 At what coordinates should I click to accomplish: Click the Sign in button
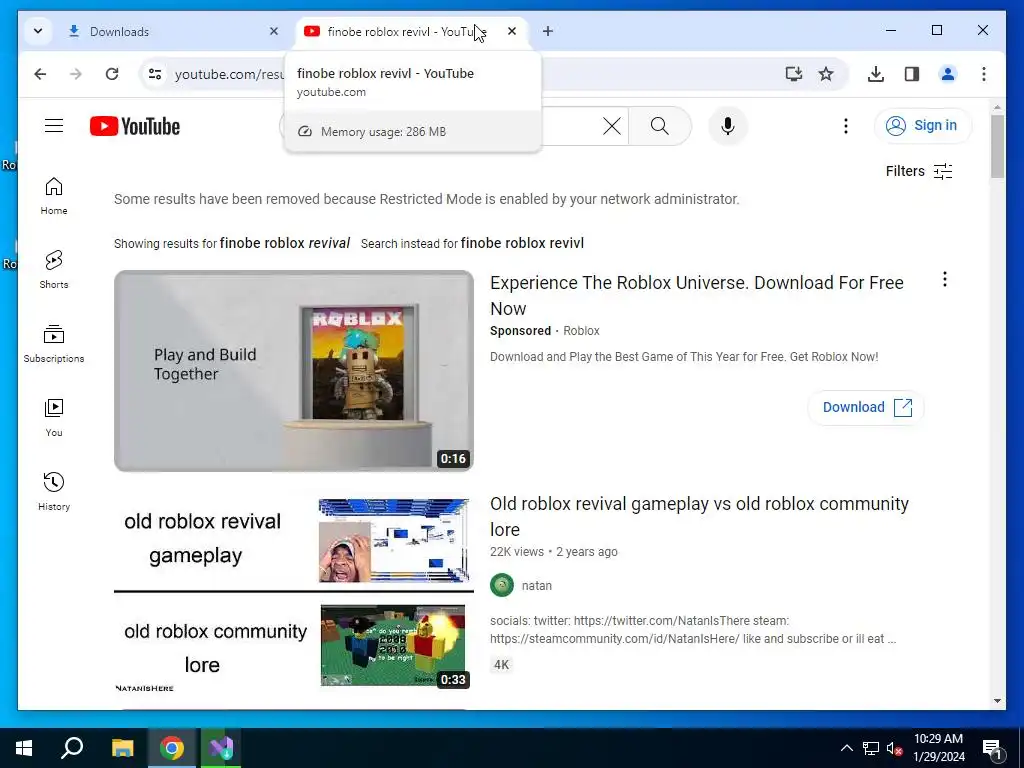923,125
